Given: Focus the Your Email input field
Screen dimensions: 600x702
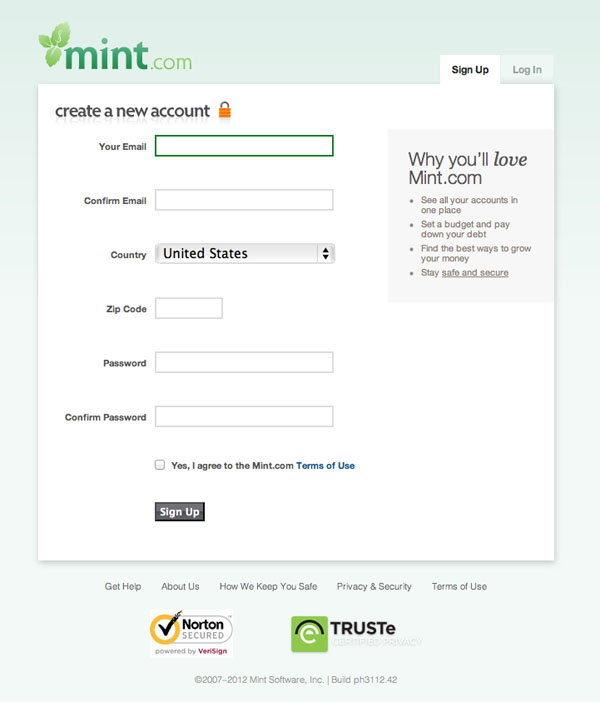Looking at the screenshot, I should (x=244, y=146).
